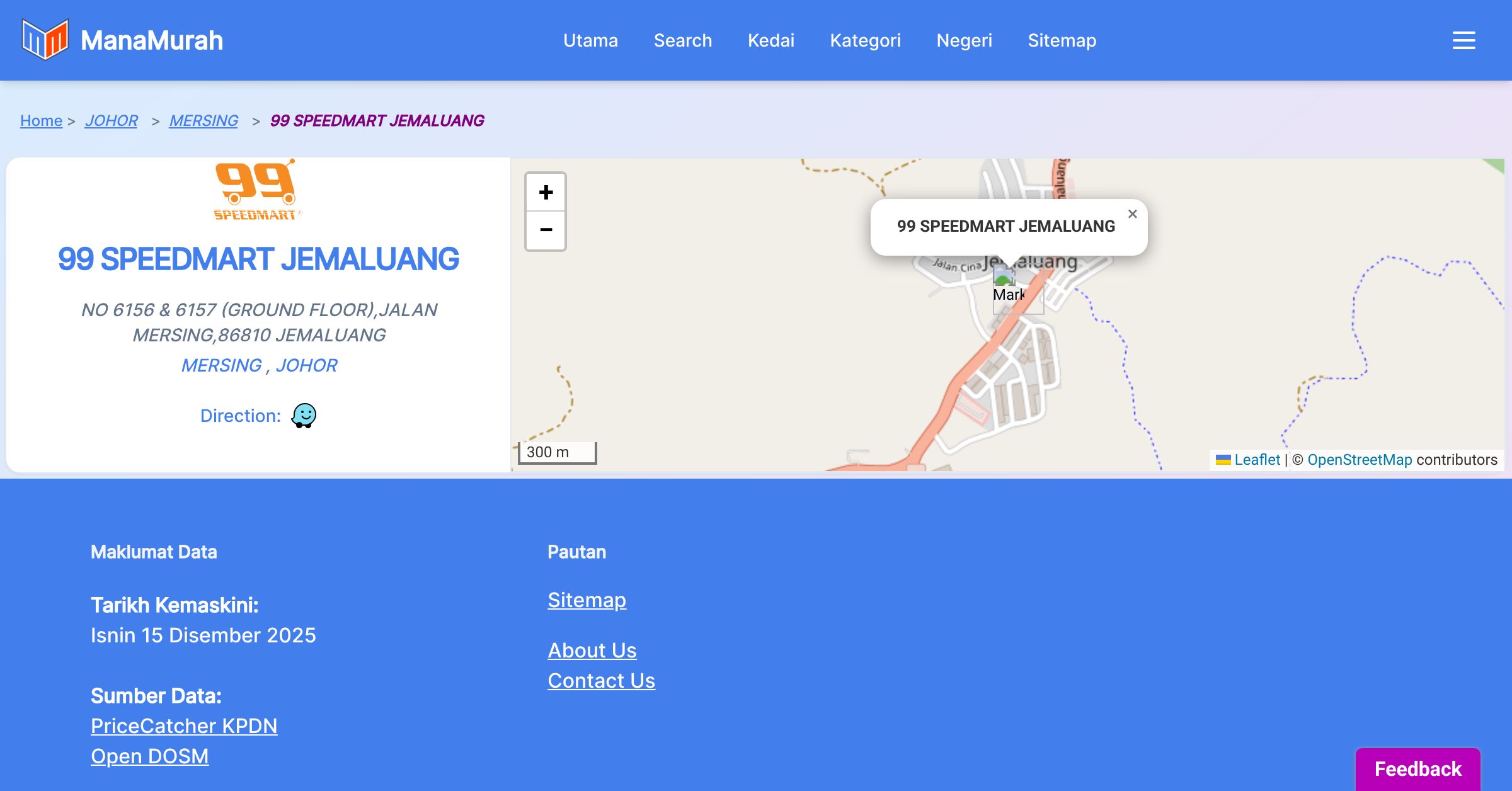Open Waze directions icon
This screenshot has height=791, width=1512.
(304, 416)
